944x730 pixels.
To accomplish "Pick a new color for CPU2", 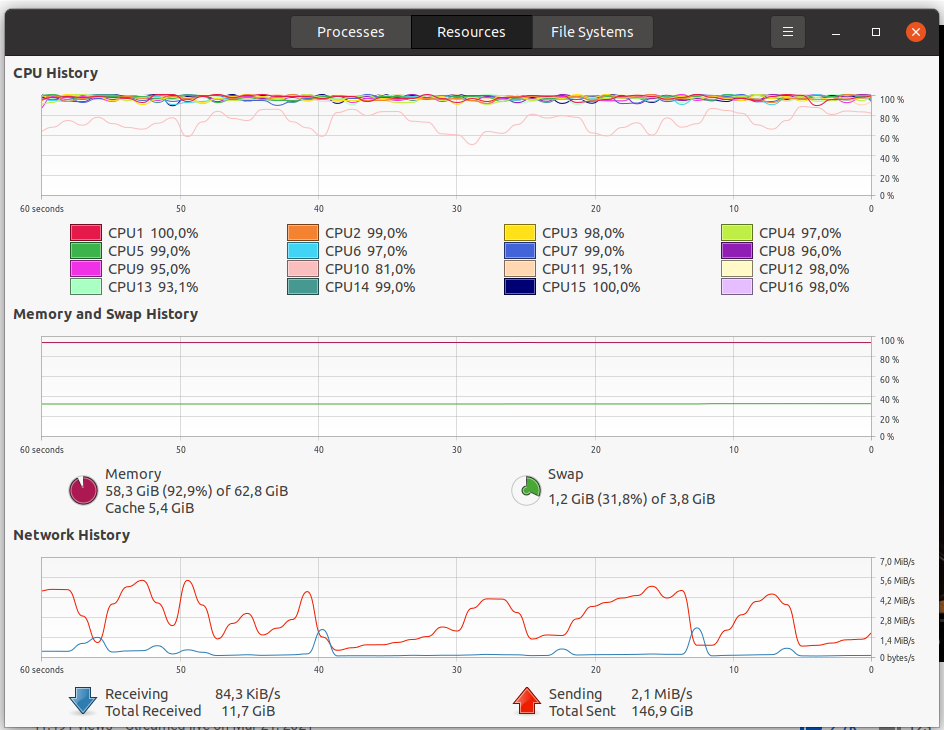I will coord(303,233).
